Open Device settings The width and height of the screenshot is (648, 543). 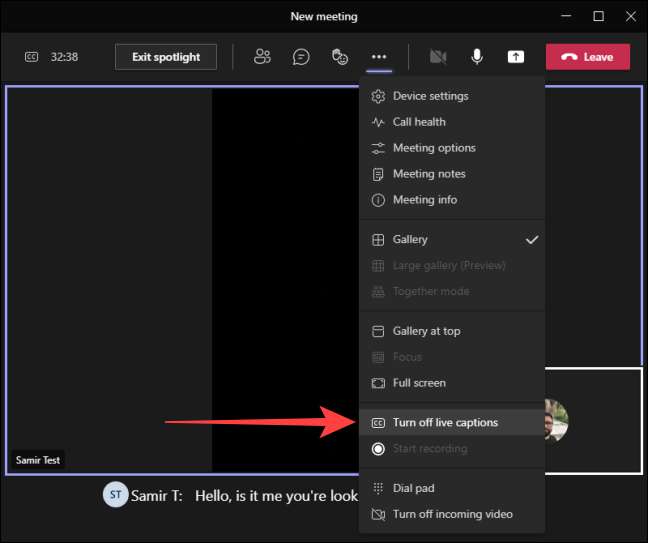click(x=430, y=96)
